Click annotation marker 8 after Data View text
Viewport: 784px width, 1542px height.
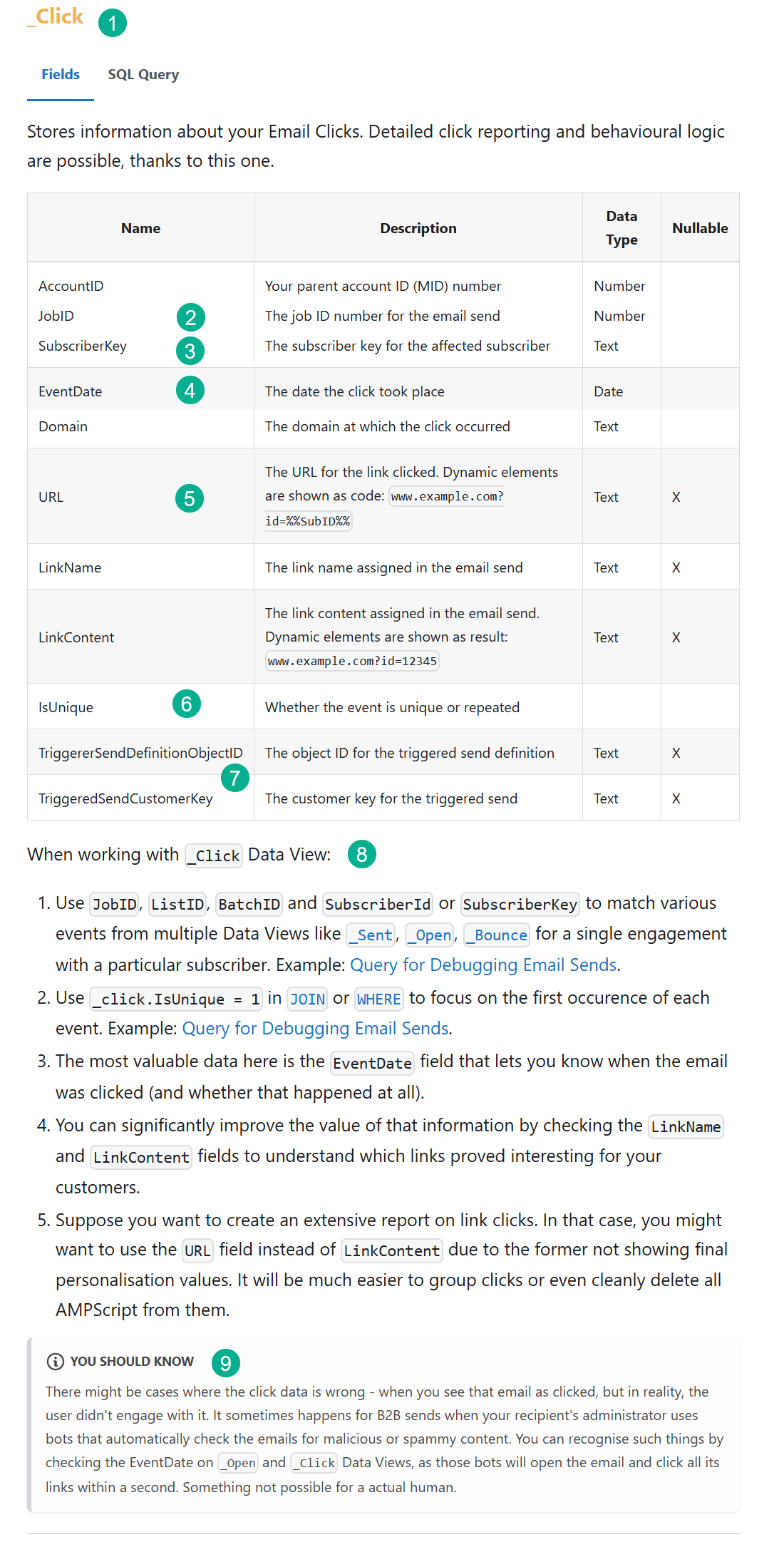click(x=362, y=855)
